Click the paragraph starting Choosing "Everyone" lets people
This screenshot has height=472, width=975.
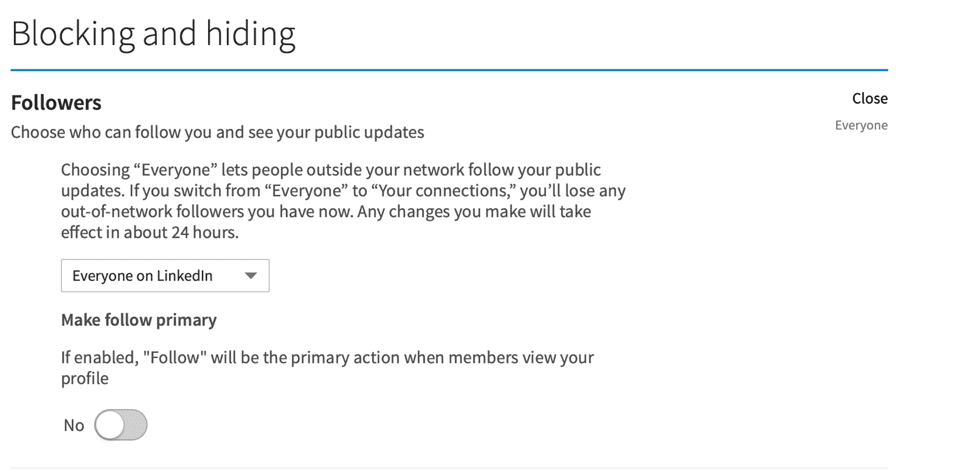pos(343,201)
